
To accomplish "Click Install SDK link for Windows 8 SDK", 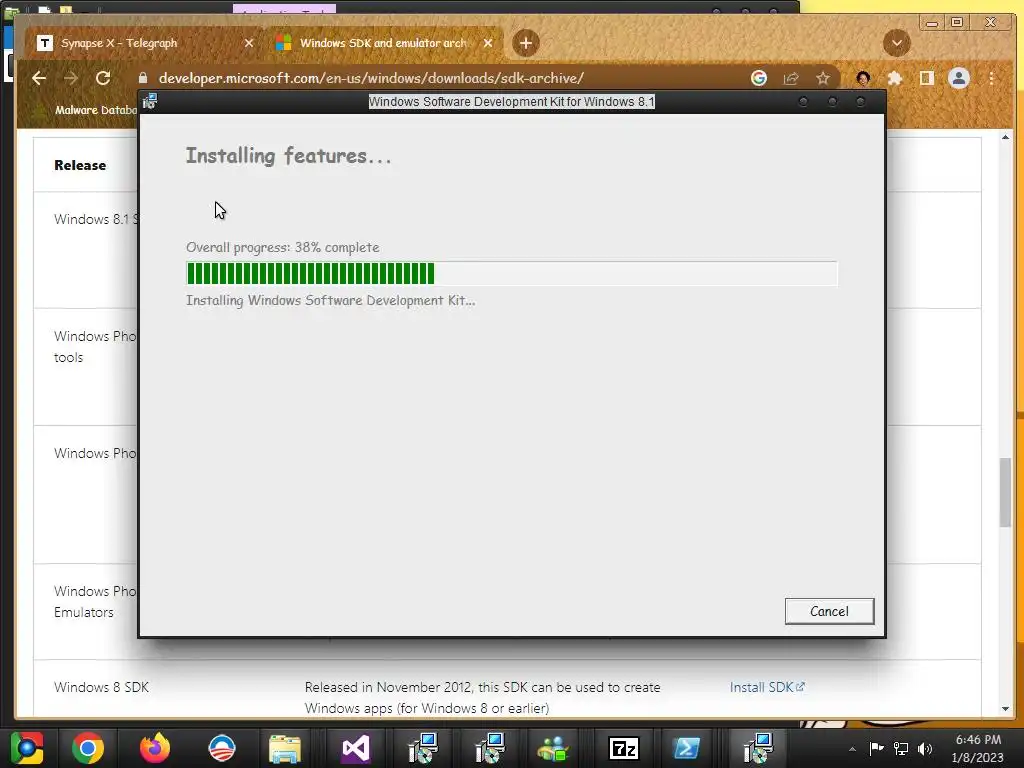I will pyautogui.click(x=767, y=687).
